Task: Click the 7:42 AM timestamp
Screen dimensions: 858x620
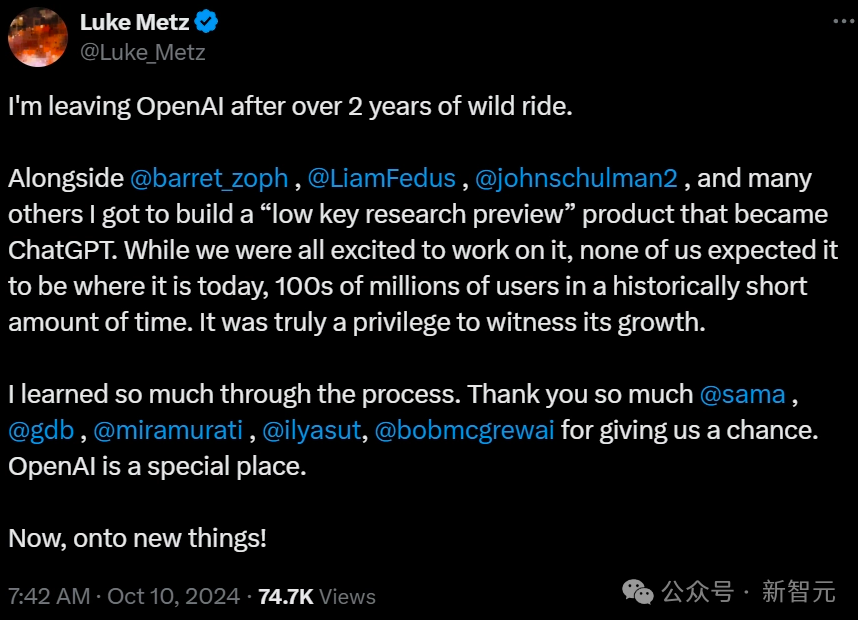Action: tap(49, 596)
